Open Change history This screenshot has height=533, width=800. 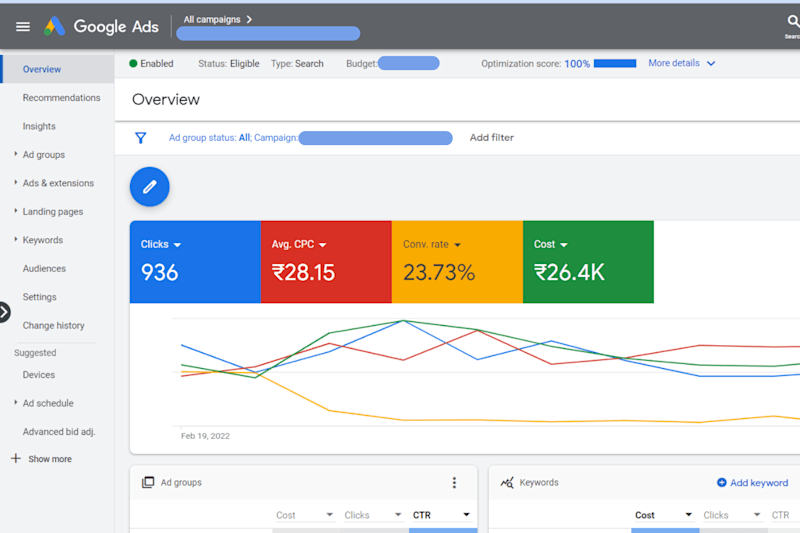click(53, 325)
